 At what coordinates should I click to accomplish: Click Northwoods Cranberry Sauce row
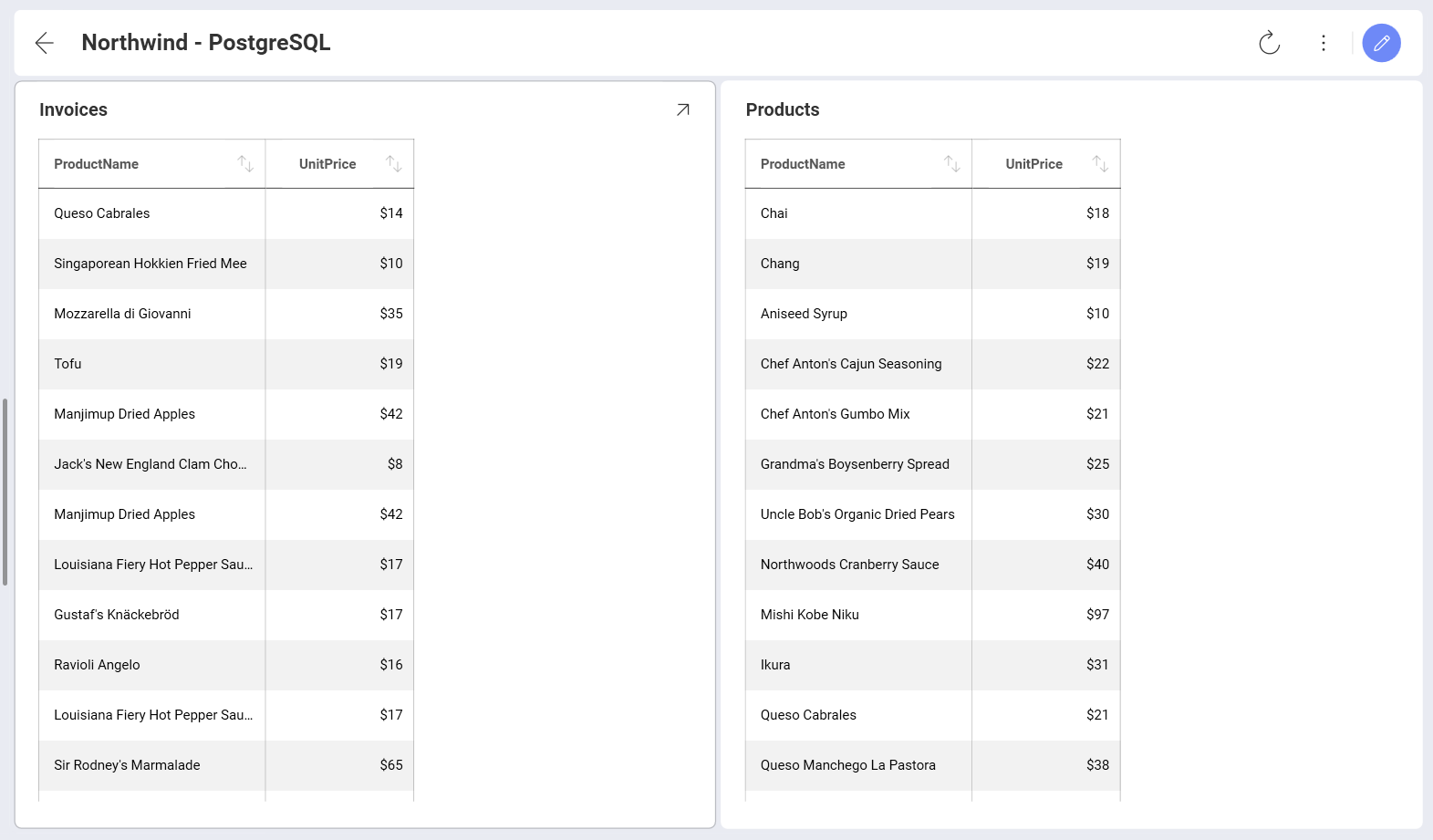932,565
